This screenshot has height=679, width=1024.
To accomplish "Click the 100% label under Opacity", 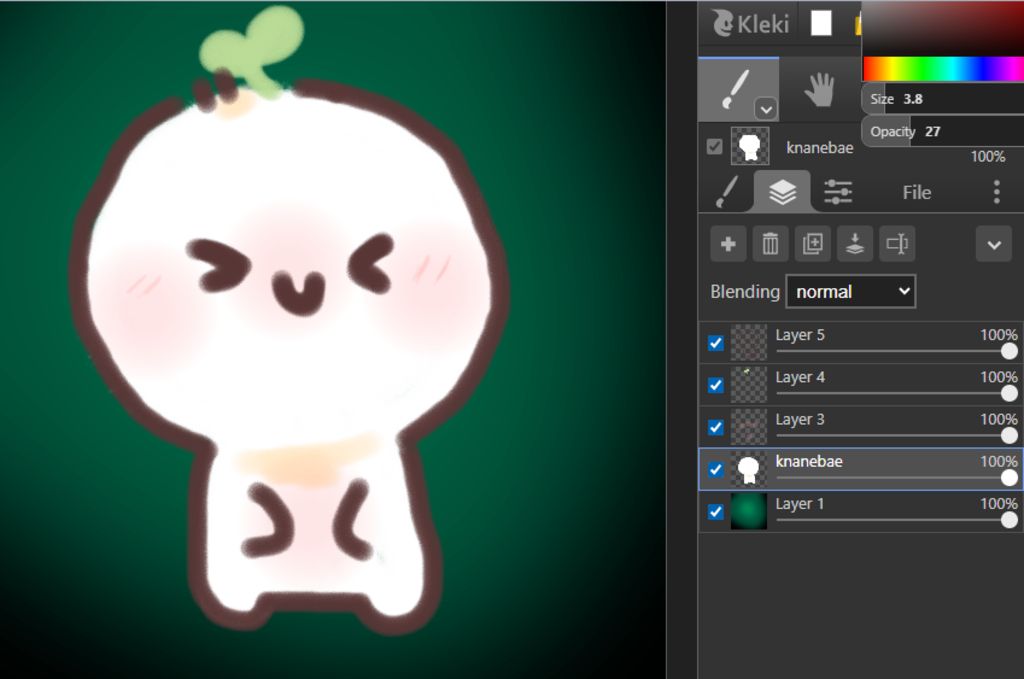I will coord(987,157).
